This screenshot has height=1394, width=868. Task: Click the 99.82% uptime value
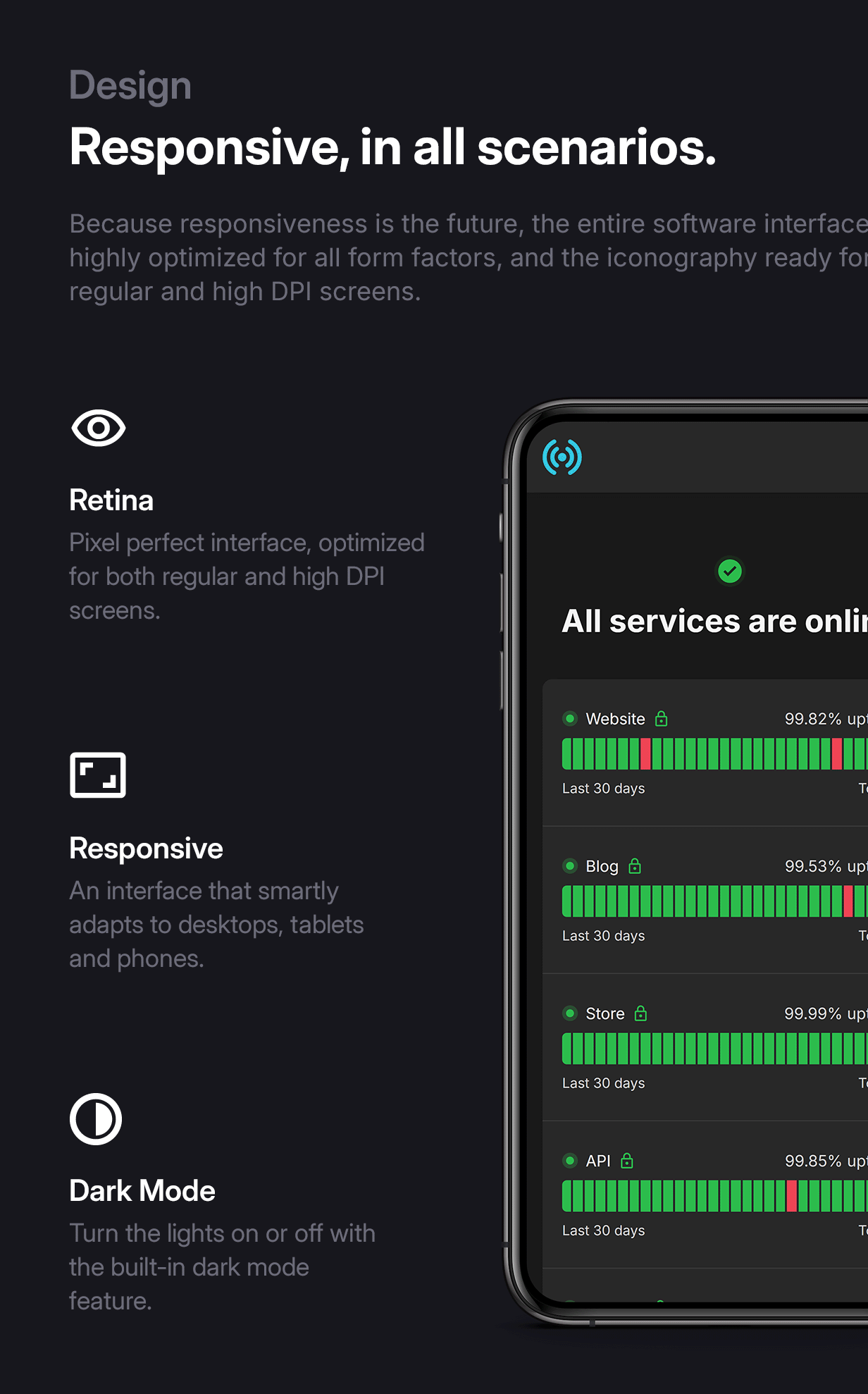[813, 718]
